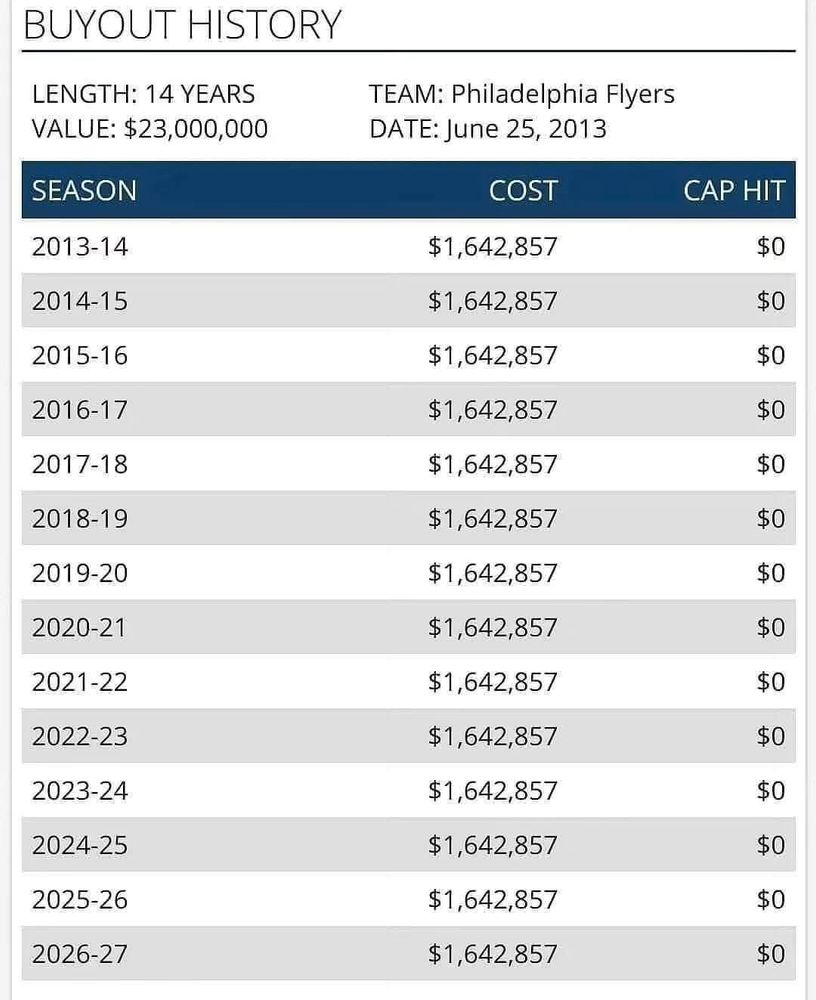Click the $23,000,000 contract value text
The height and width of the screenshot is (1000, 816).
196,129
